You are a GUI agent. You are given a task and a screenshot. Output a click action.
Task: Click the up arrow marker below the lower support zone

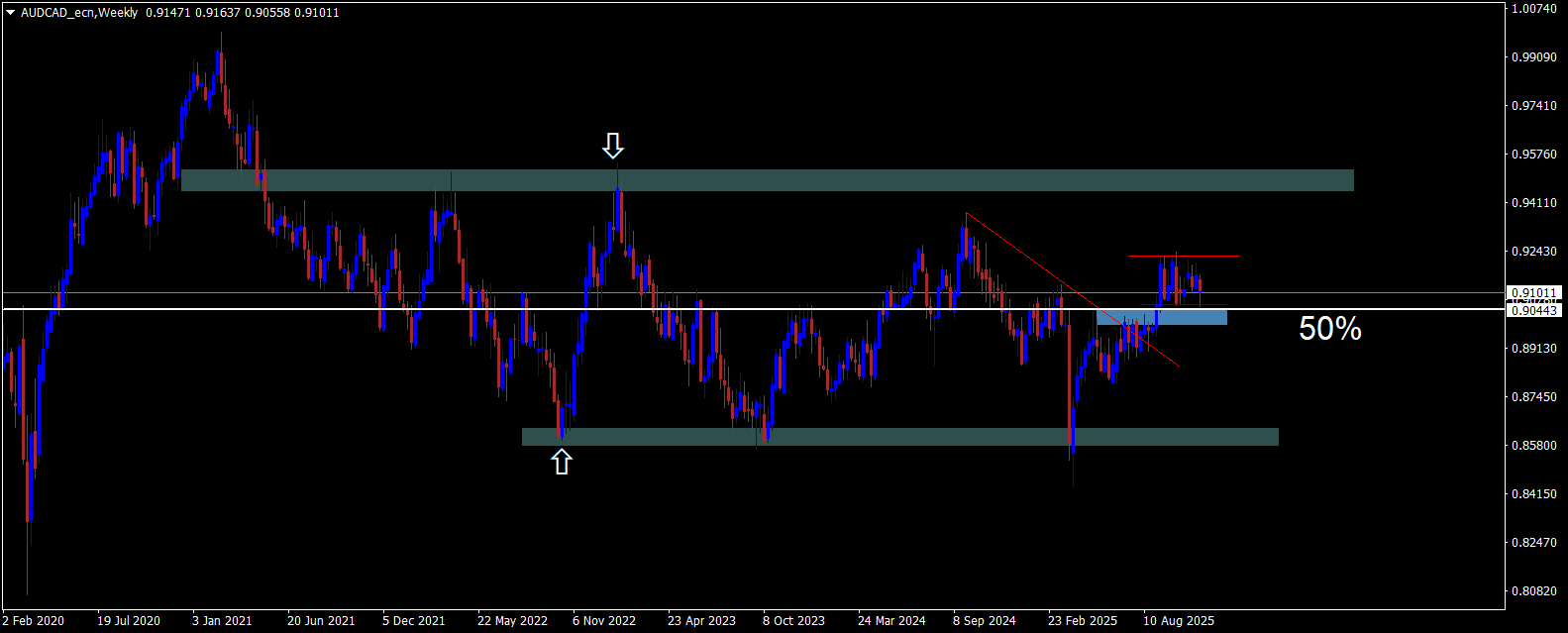click(562, 461)
